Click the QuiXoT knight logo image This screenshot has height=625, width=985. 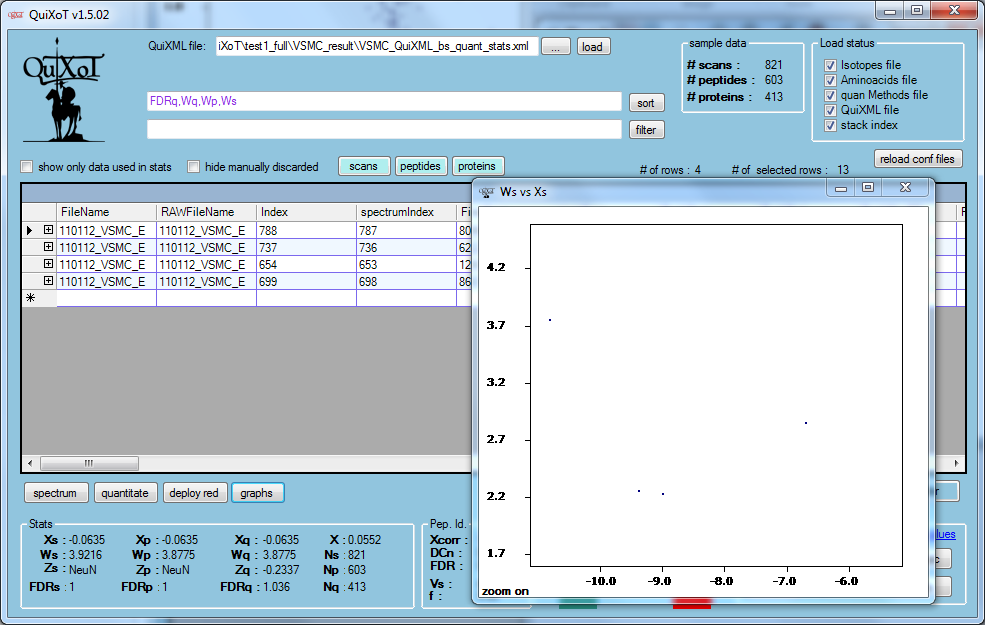tap(64, 92)
